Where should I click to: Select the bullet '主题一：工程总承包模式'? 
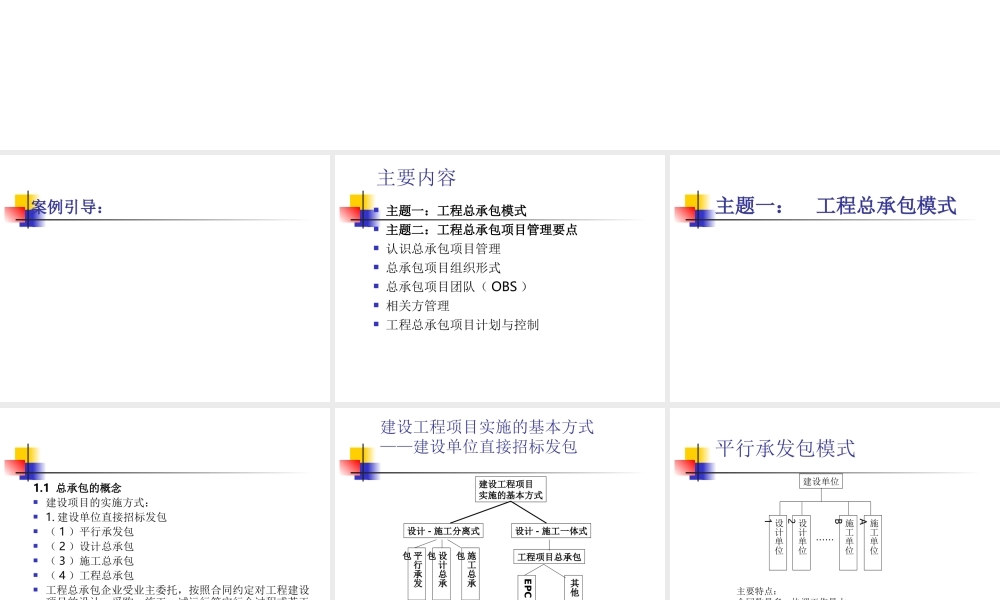(x=456, y=210)
